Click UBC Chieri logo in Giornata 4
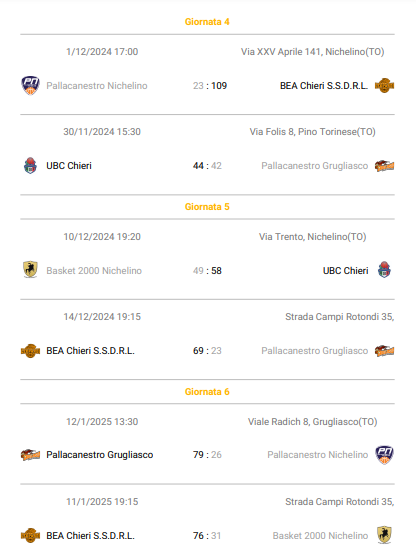416x560 pixels. tap(30, 166)
